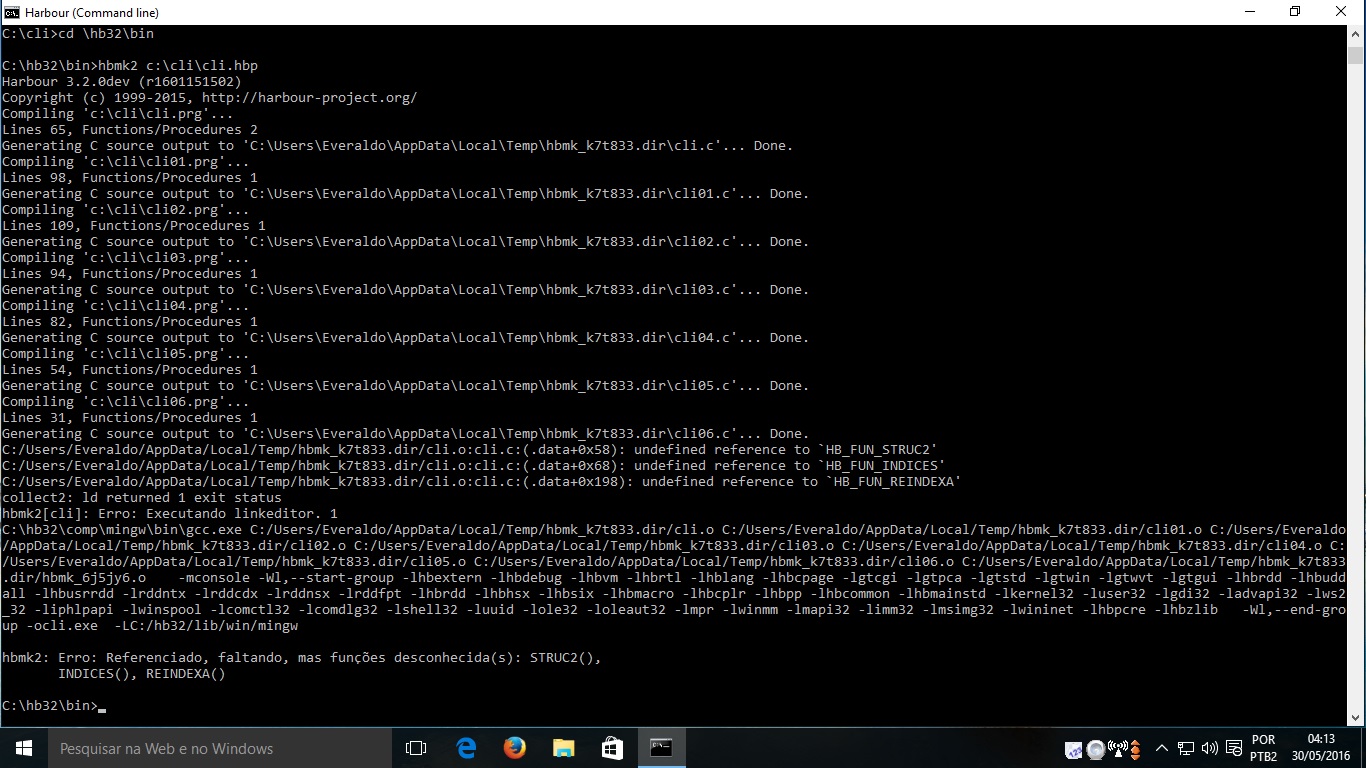
Task: Open the volume control tray icon
Action: 1209,748
